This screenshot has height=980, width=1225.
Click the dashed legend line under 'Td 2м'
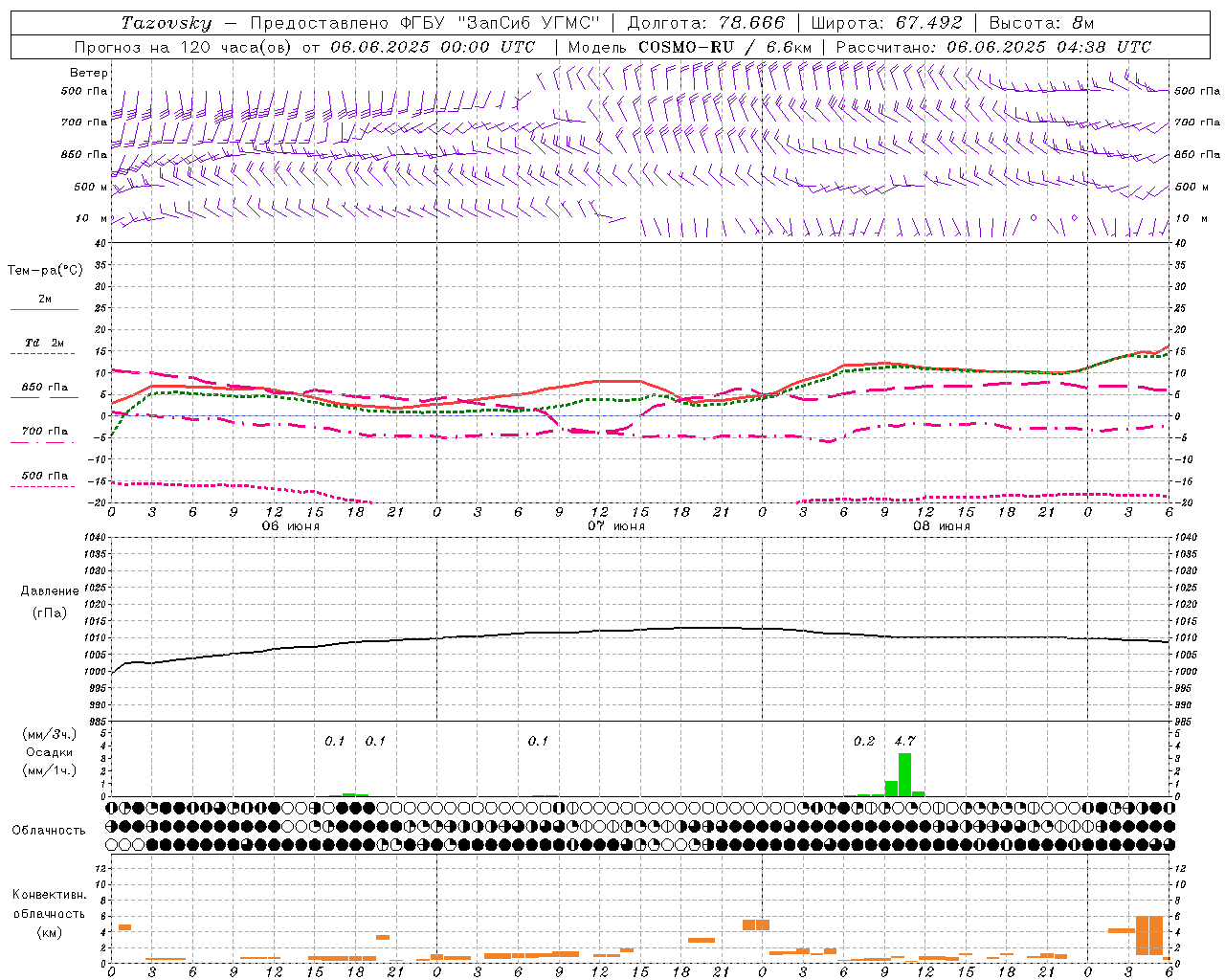pyautogui.click(x=45, y=354)
